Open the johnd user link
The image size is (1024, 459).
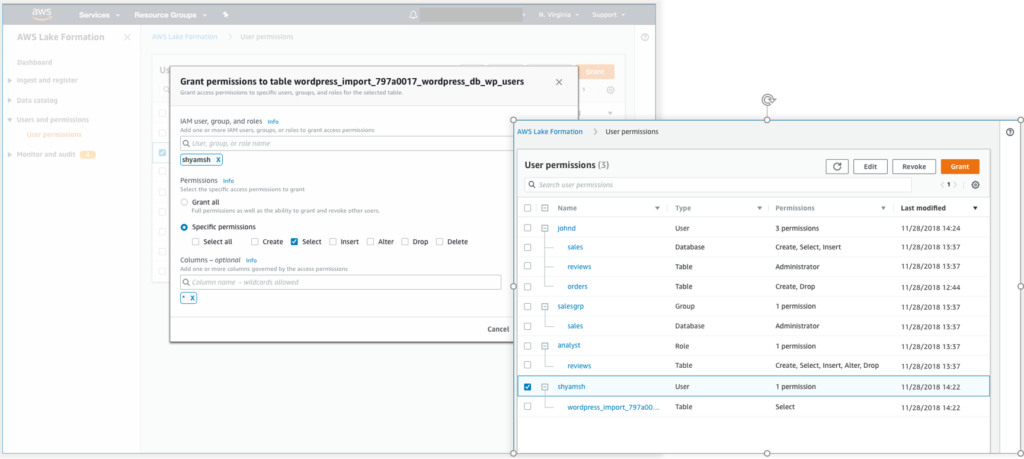(x=566, y=229)
